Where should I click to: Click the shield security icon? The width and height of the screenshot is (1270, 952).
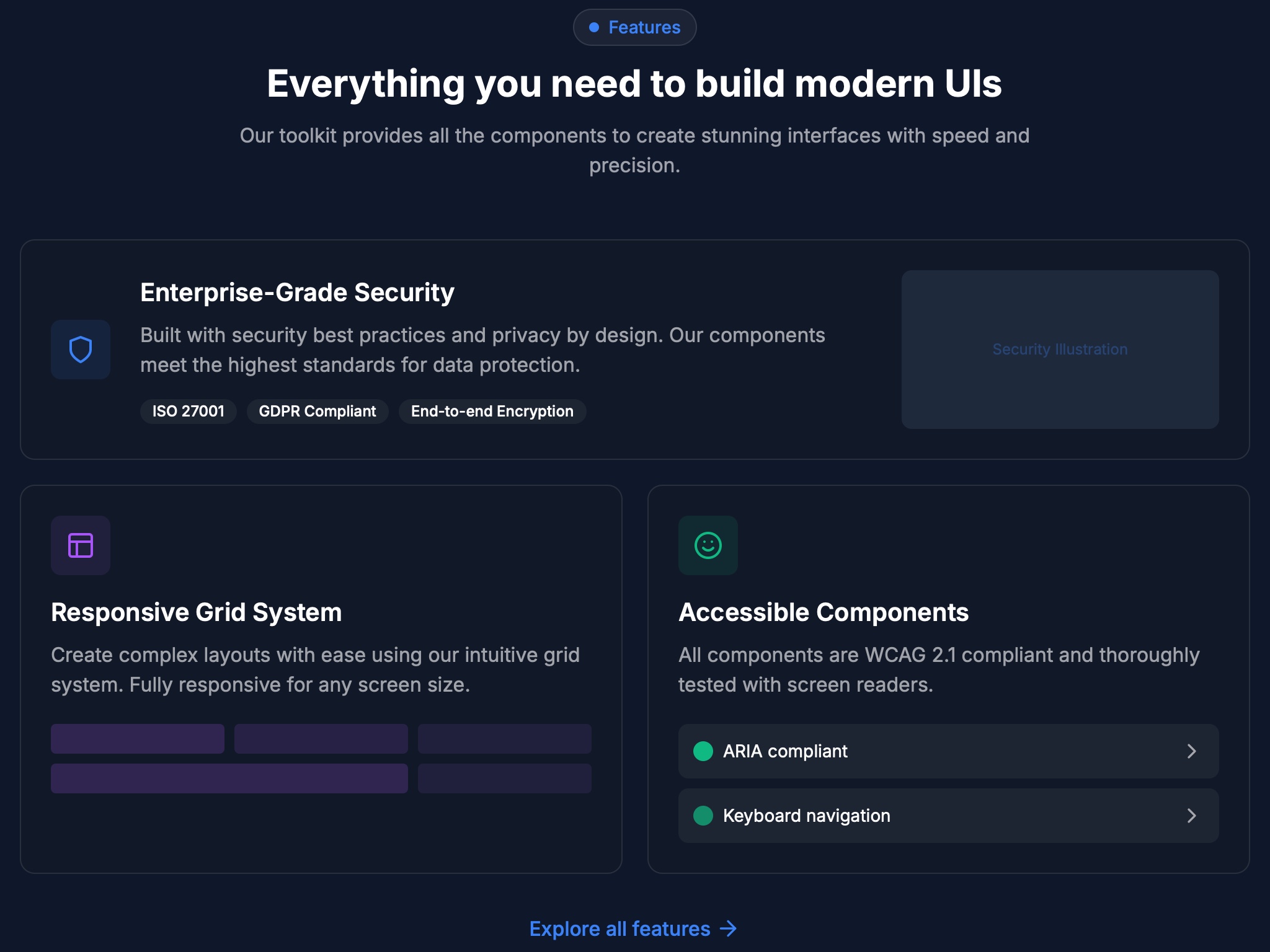(80, 350)
